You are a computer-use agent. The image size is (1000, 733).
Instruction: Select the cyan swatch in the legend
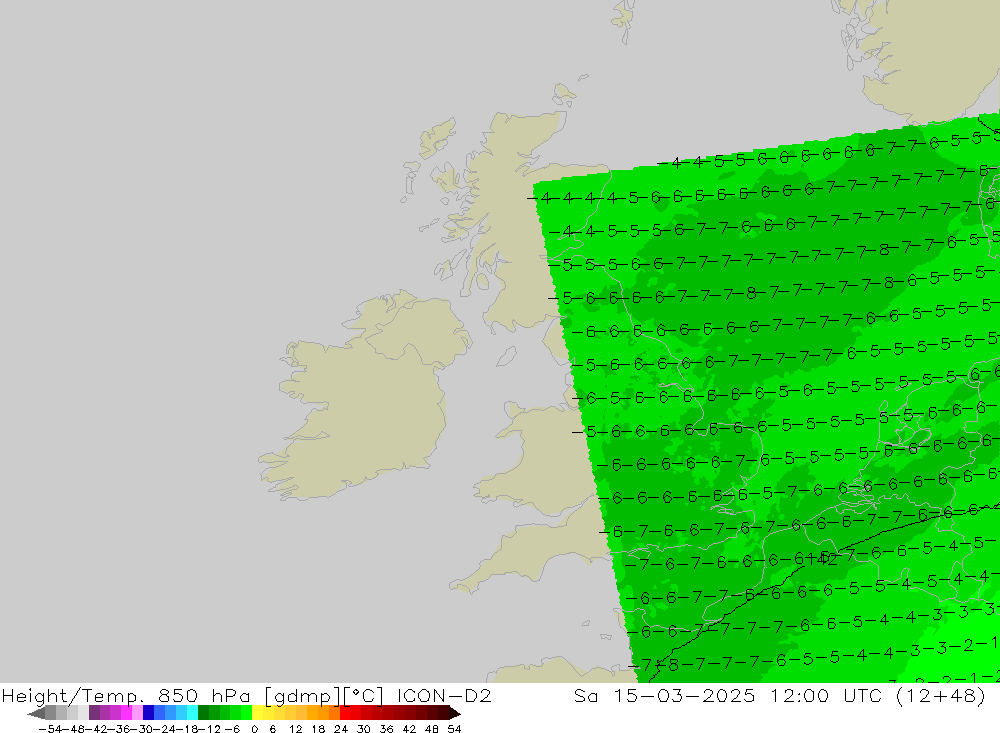[192, 713]
